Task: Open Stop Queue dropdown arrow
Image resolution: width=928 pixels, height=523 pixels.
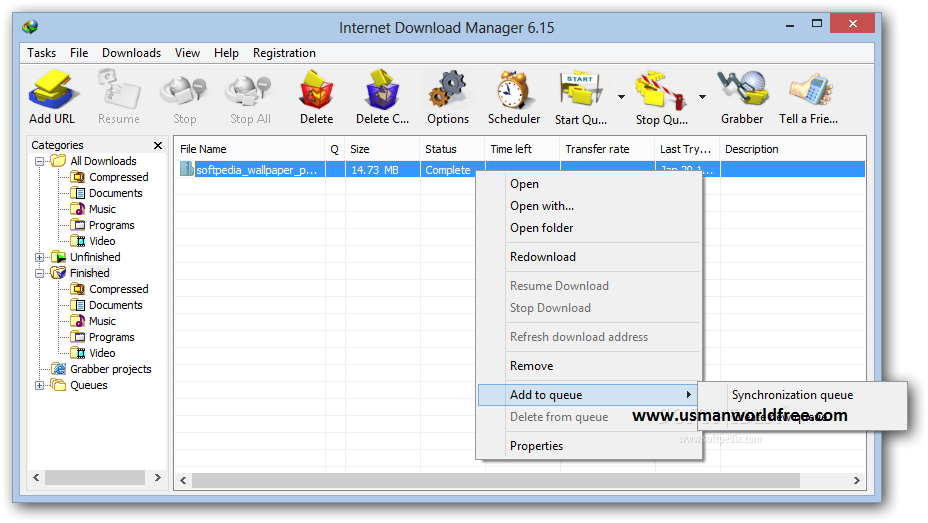Action: [x=703, y=96]
